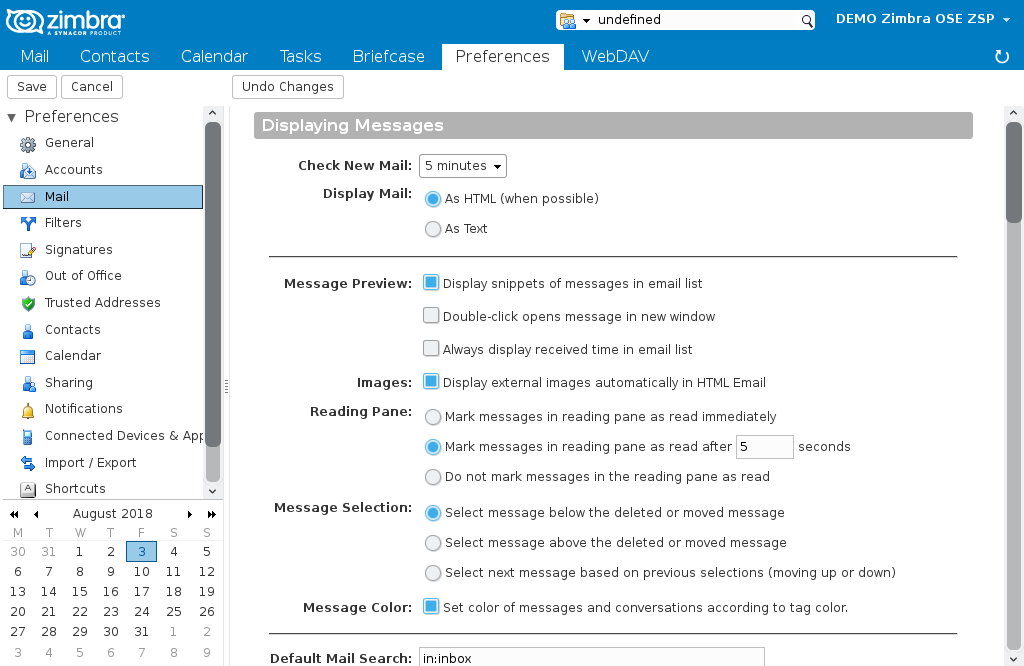The width and height of the screenshot is (1024, 666).
Task: Click the Trusted Addresses shield icon
Action: (27, 304)
